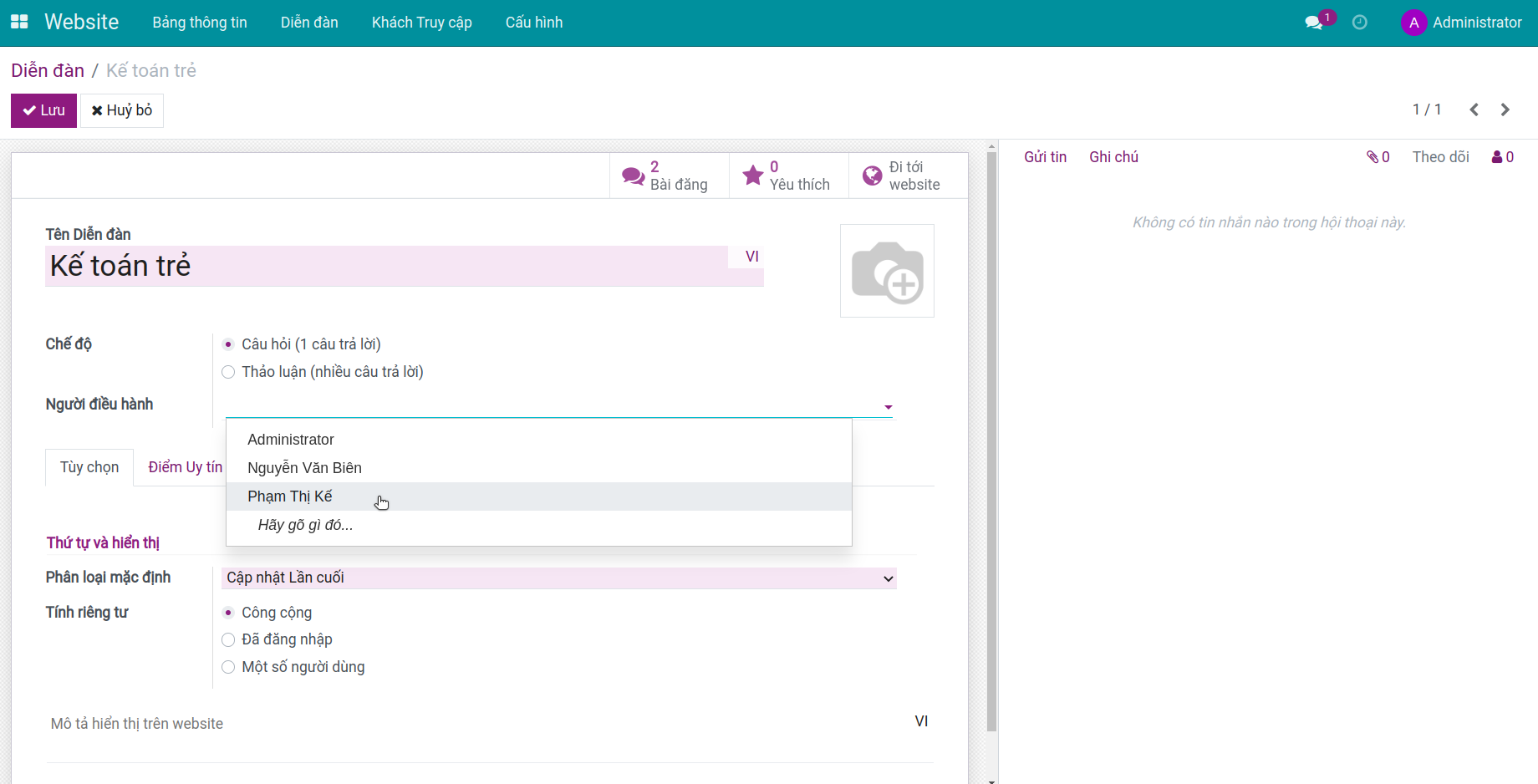Go to the next record arrow
The image size is (1538, 784).
pos(1505,109)
